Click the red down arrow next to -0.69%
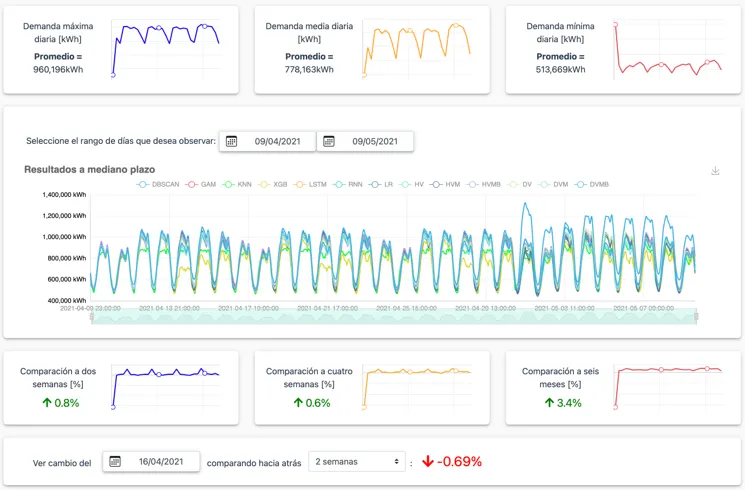Screen dimensions: 745x490 click(x=427, y=462)
